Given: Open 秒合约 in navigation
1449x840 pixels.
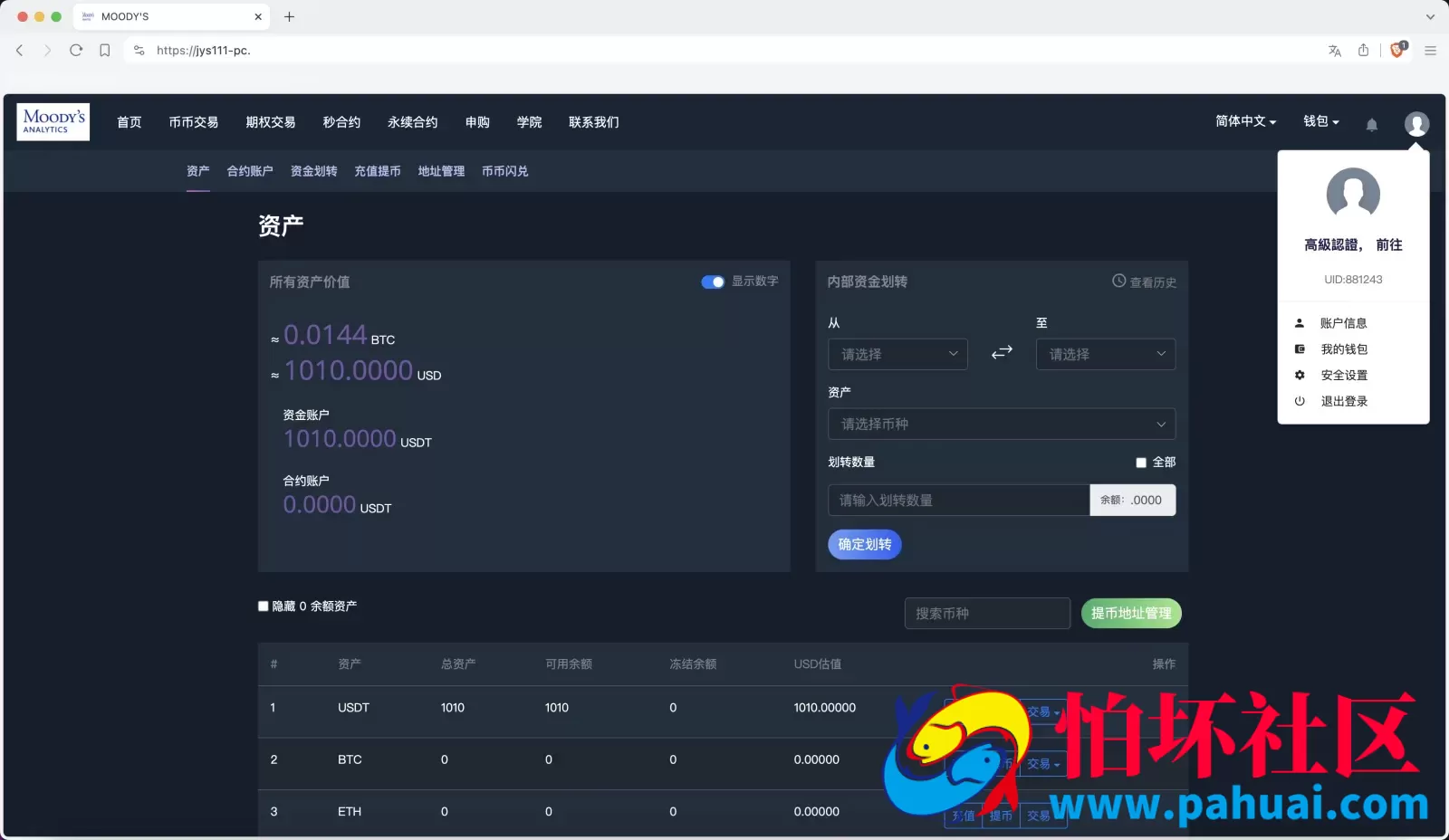Looking at the screenshot, I should point(341,122).
